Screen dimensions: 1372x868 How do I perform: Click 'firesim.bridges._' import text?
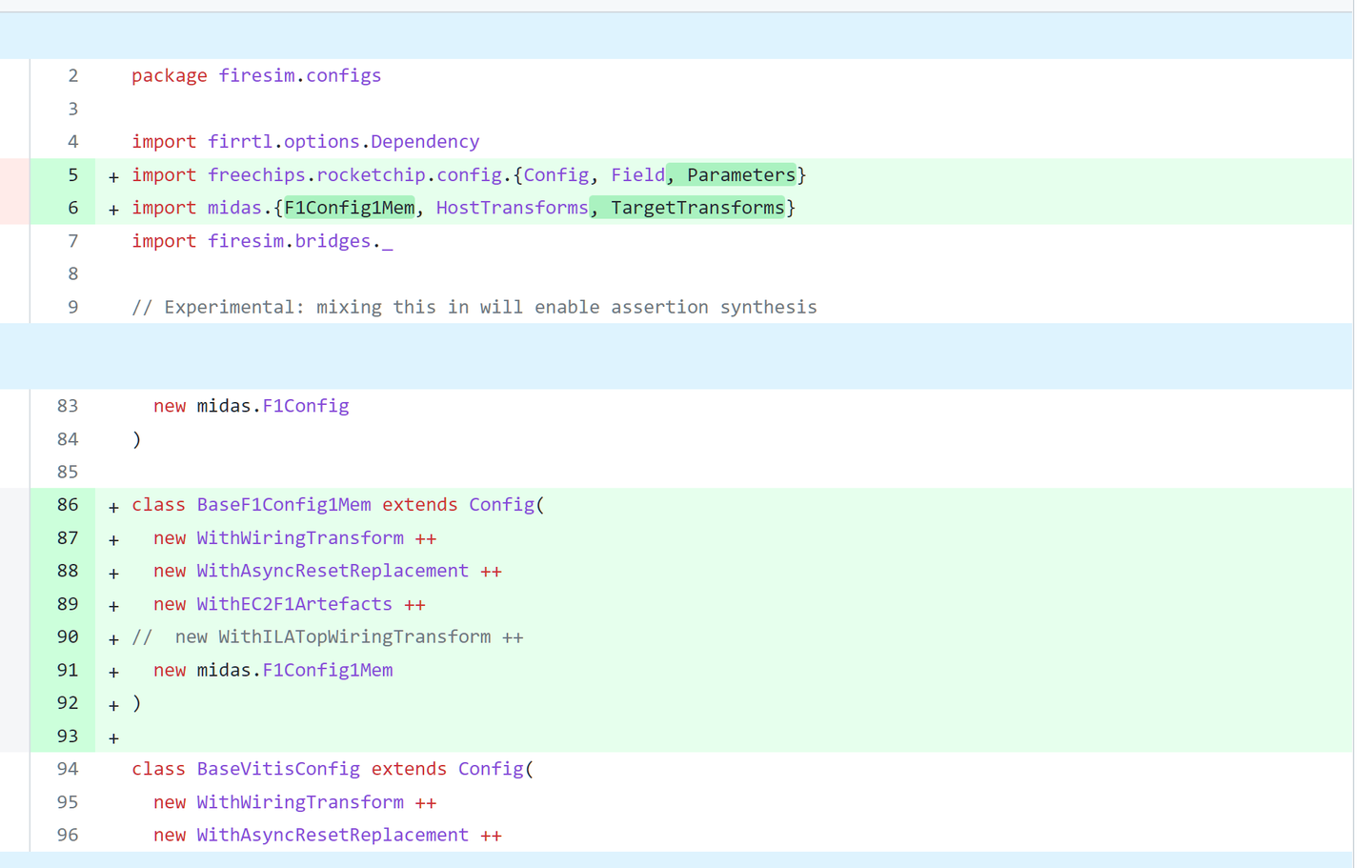tap(300, 241)
